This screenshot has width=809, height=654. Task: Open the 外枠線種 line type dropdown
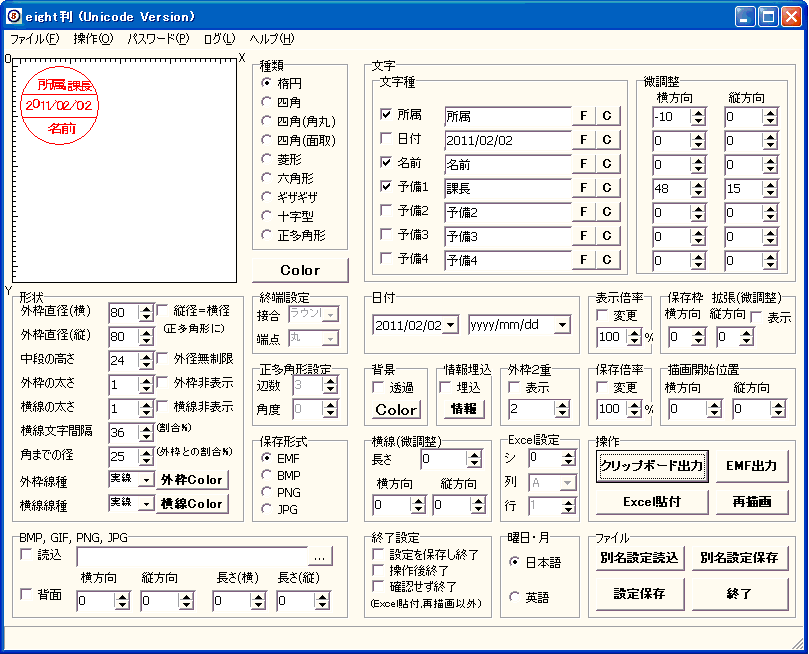click(x=147, y=480)
